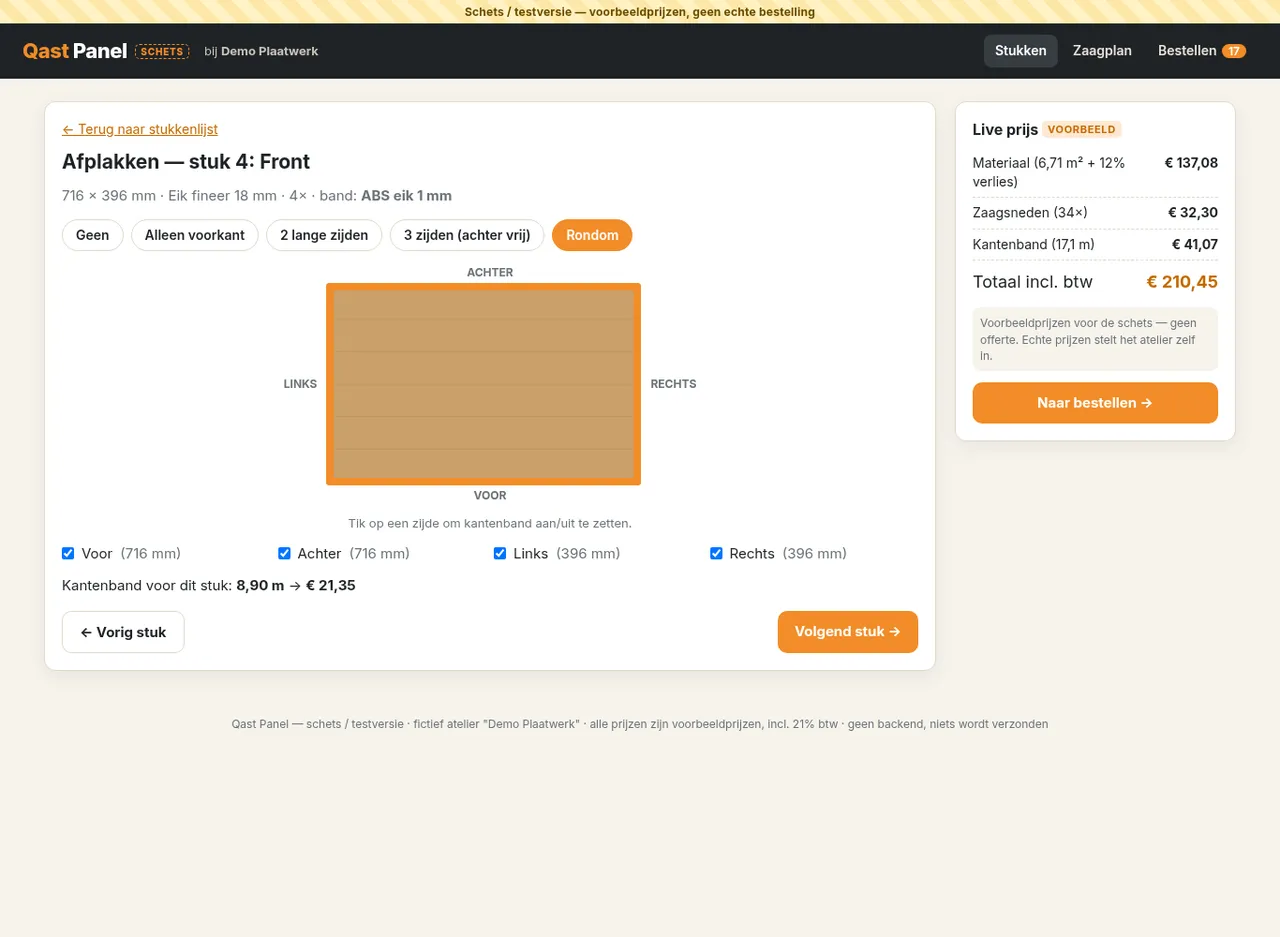The height and width of the screenshot is (937, 1280).
Task: Choose the Alleen voorkant preset
Action: pos(195,235)
